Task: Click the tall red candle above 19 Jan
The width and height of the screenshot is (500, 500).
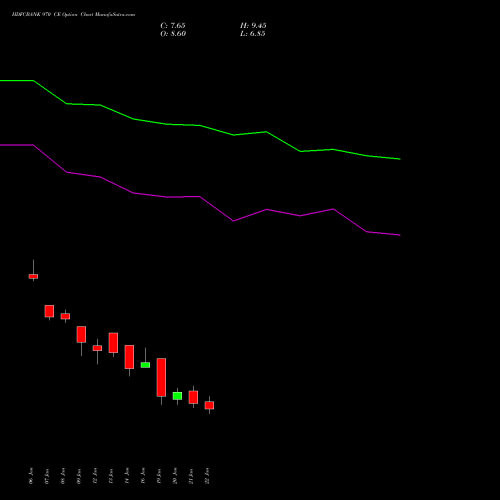Action: pos(161,377)
